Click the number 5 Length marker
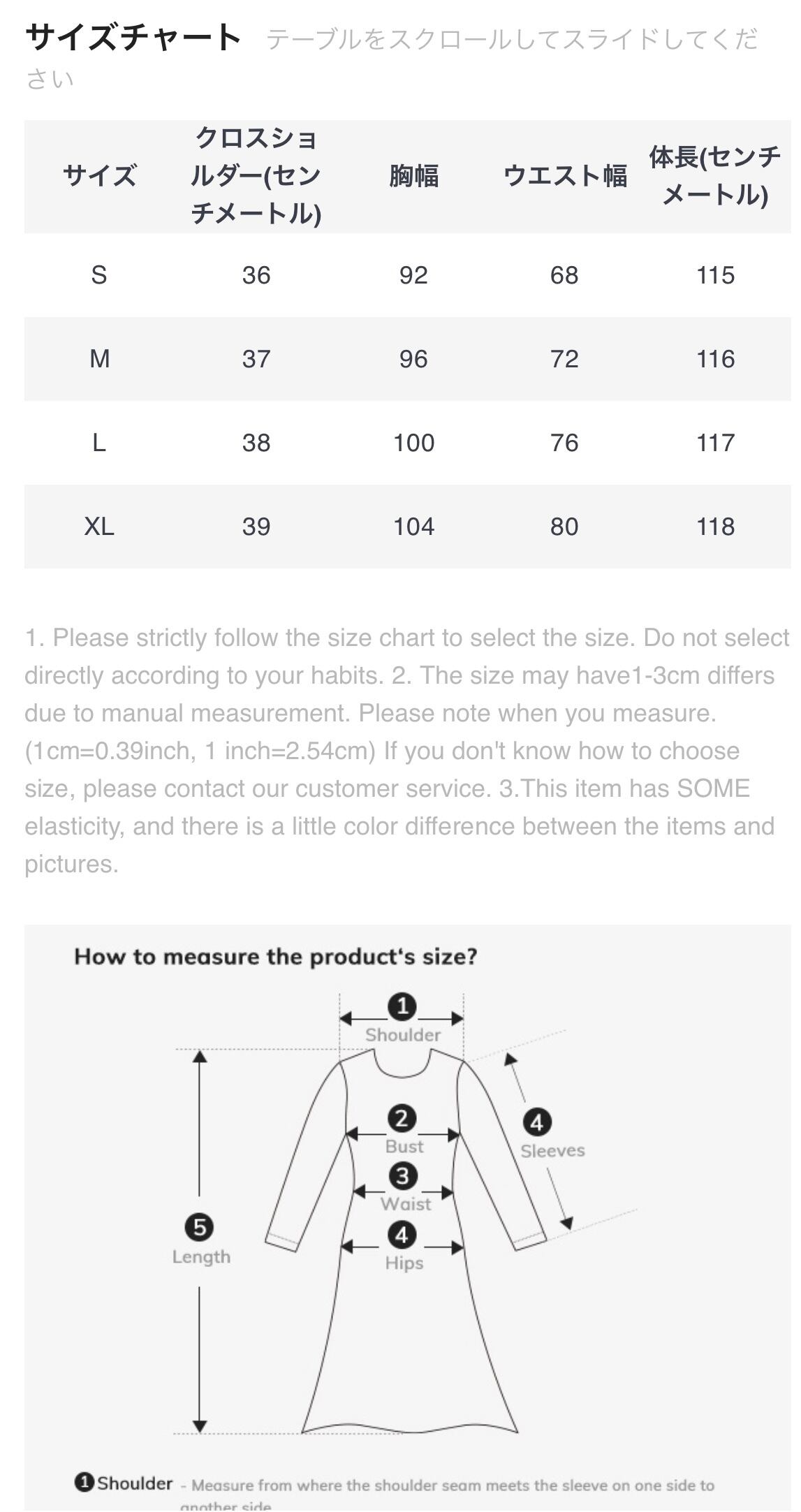The width and height of the screenshot is (801, 1512). click(200, 1227)
